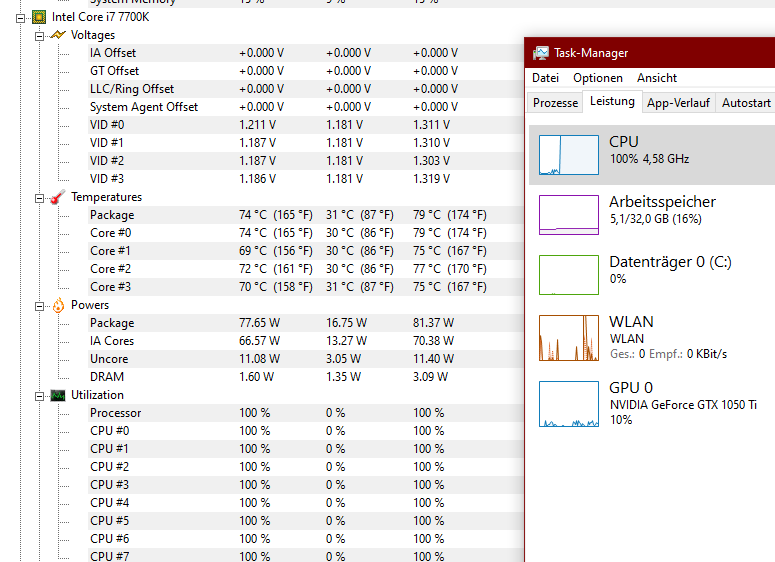This screenshot has height=562, width=775.
Task: Collapse the Powers section
Action: coord(39,306)
